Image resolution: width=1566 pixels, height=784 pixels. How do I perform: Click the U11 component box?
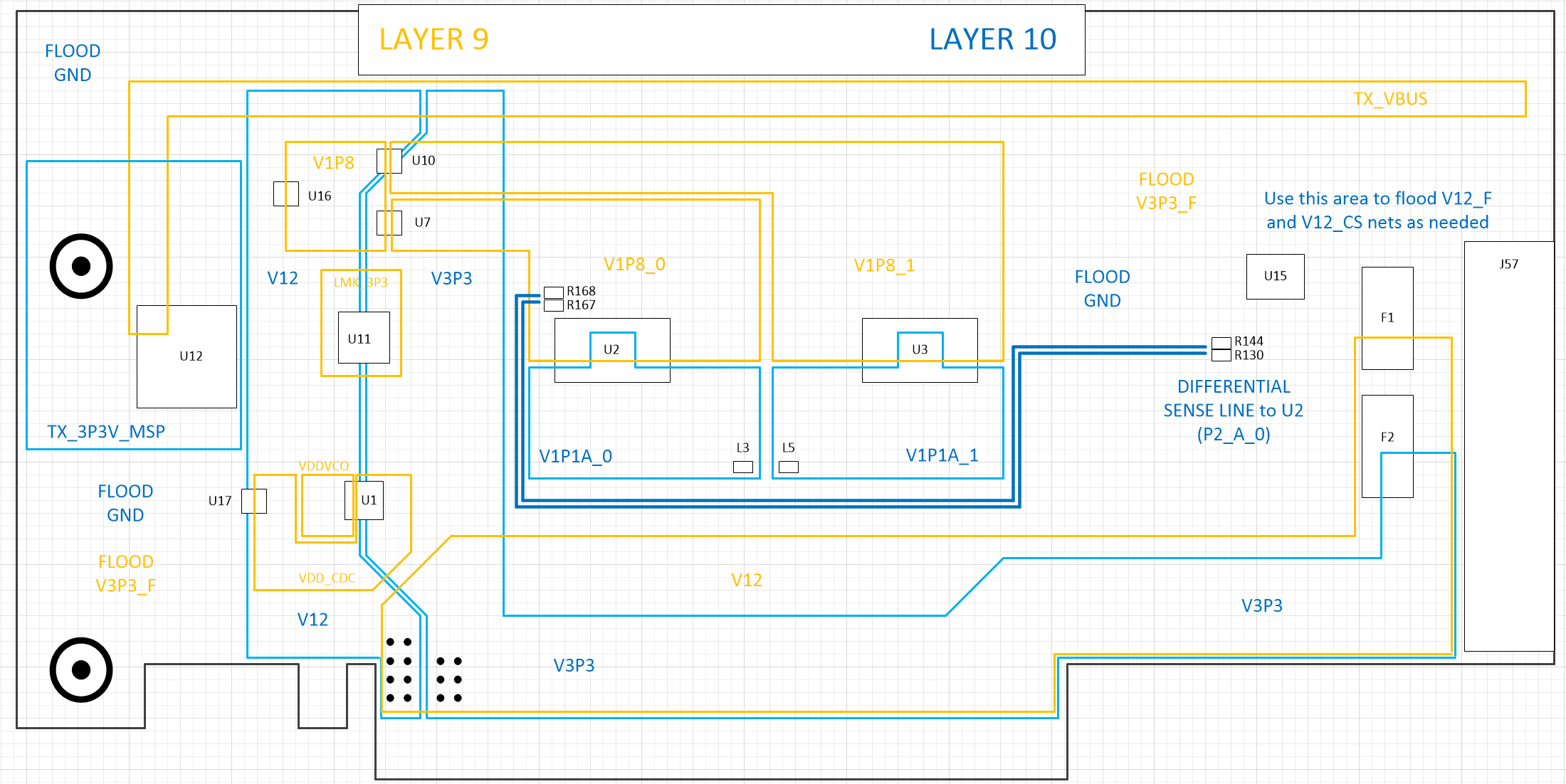[x=364, y=338]
